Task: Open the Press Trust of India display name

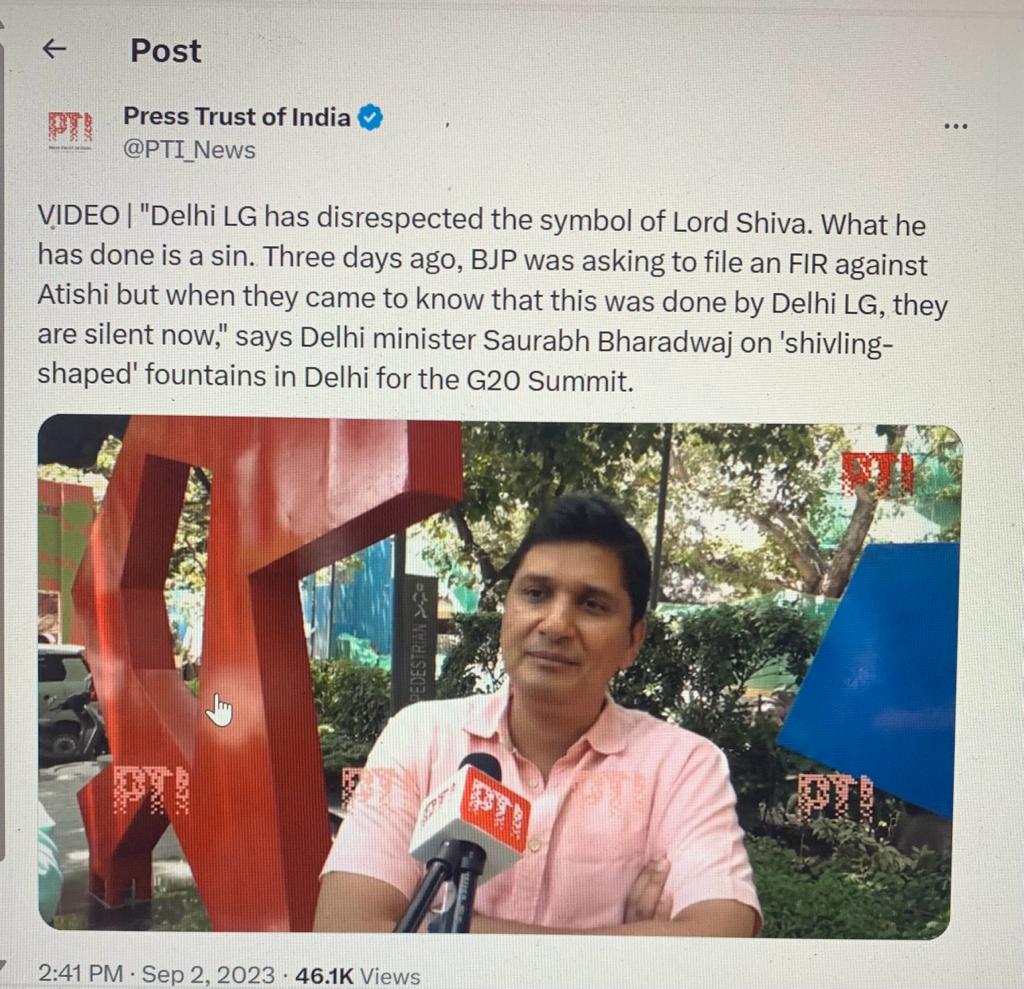Action: [236, 117]
